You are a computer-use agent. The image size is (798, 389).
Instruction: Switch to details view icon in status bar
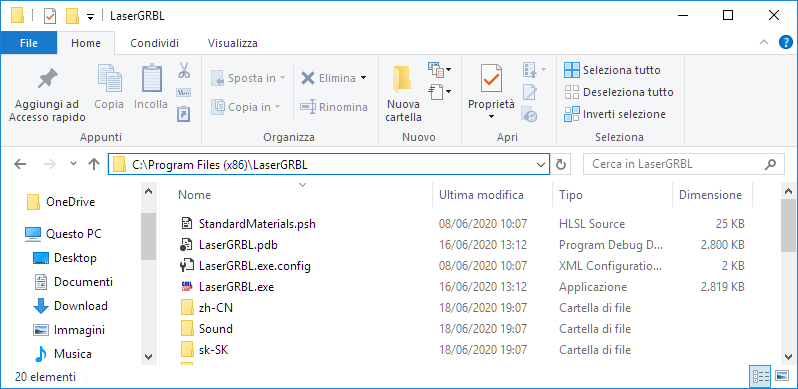coord(761,376)
